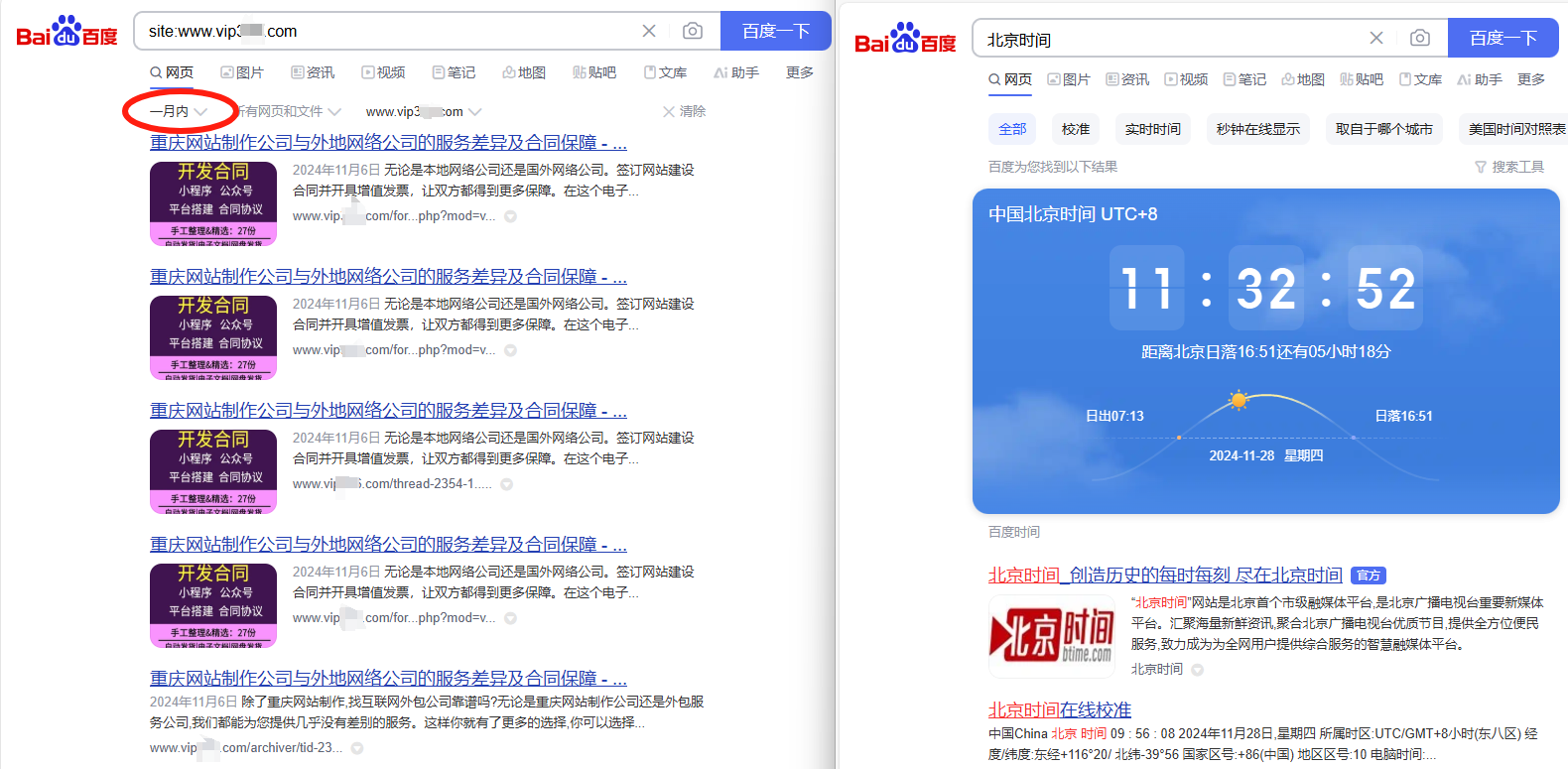Select the 美国时间对照表 filter chip
Image resolution: width=1568 pixels, height=769 pixels.
click(1513, 129)
